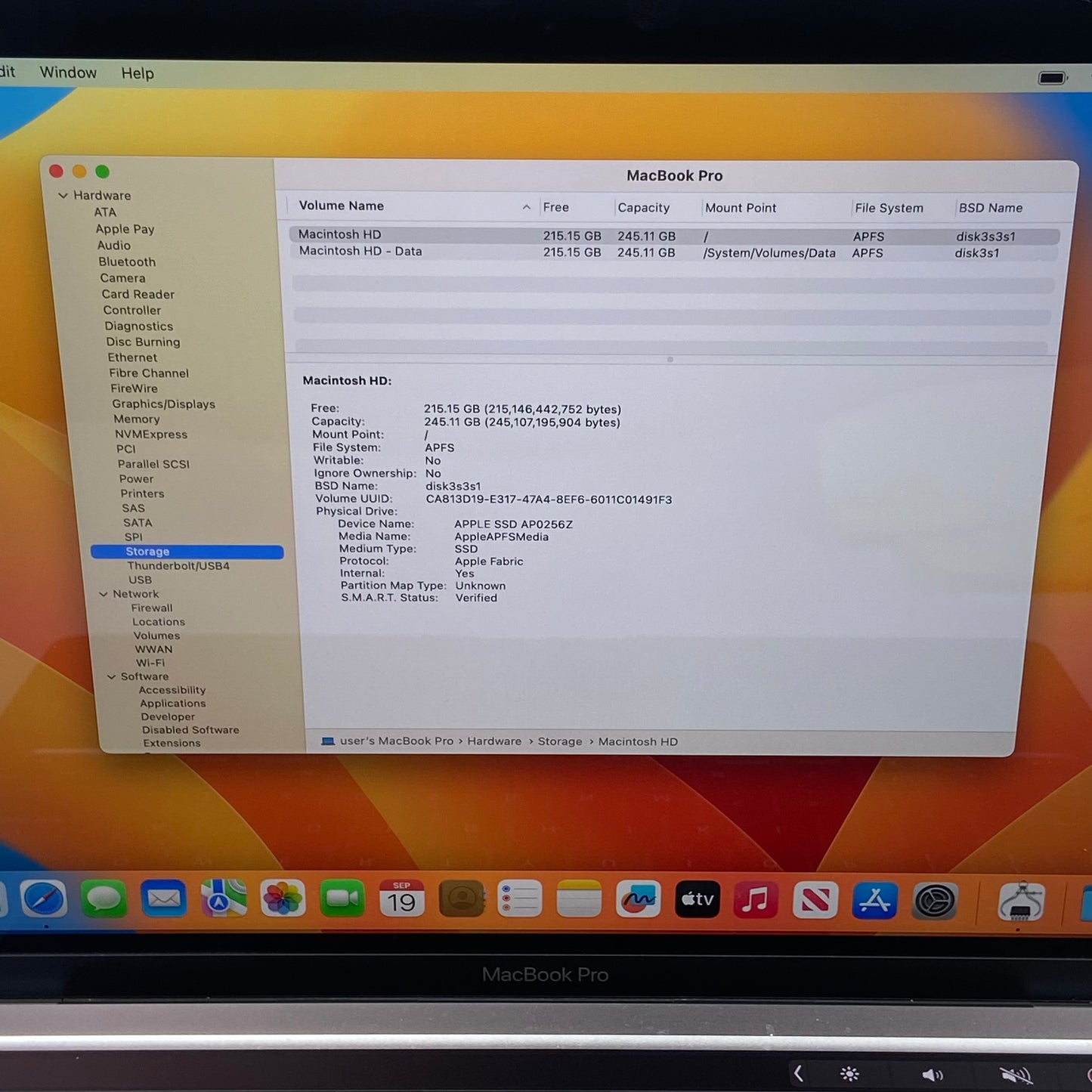The width and height of the screenshot is (1092, 1092).
Task: Select Bluetooth in sidebar
Action: [x=127, y=262]
